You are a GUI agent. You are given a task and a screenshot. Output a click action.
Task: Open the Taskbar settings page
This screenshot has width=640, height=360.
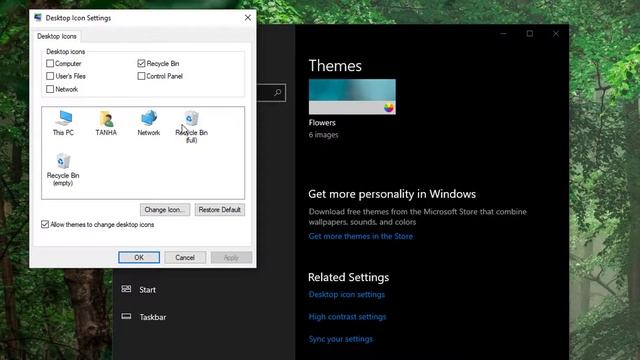coord(153,317)
